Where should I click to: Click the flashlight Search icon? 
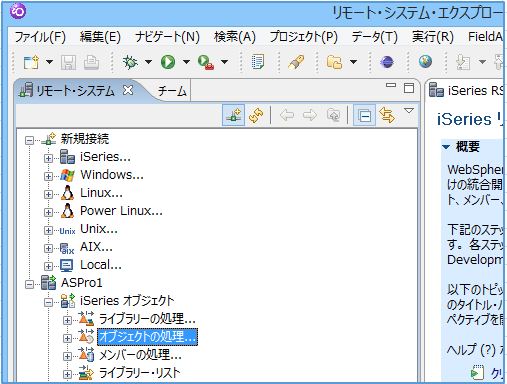tap(296, 62)
